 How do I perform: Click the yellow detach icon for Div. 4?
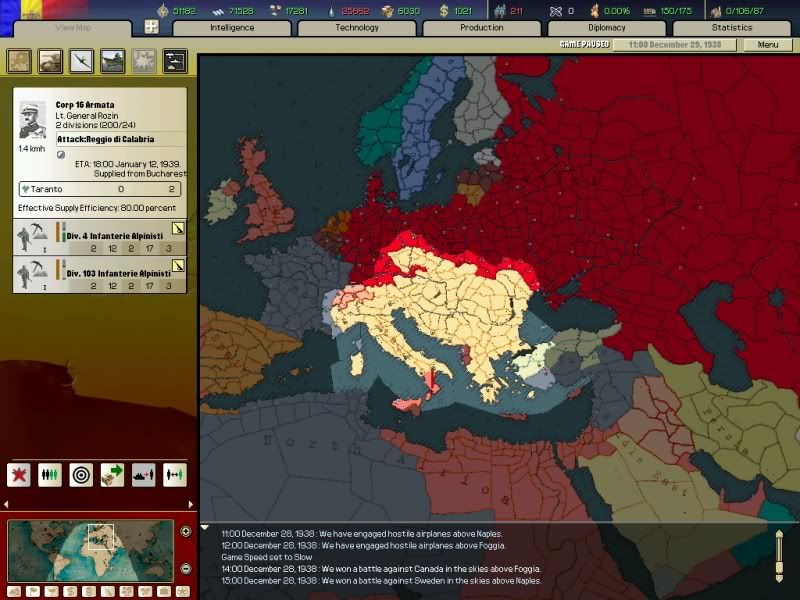point(178,229)
